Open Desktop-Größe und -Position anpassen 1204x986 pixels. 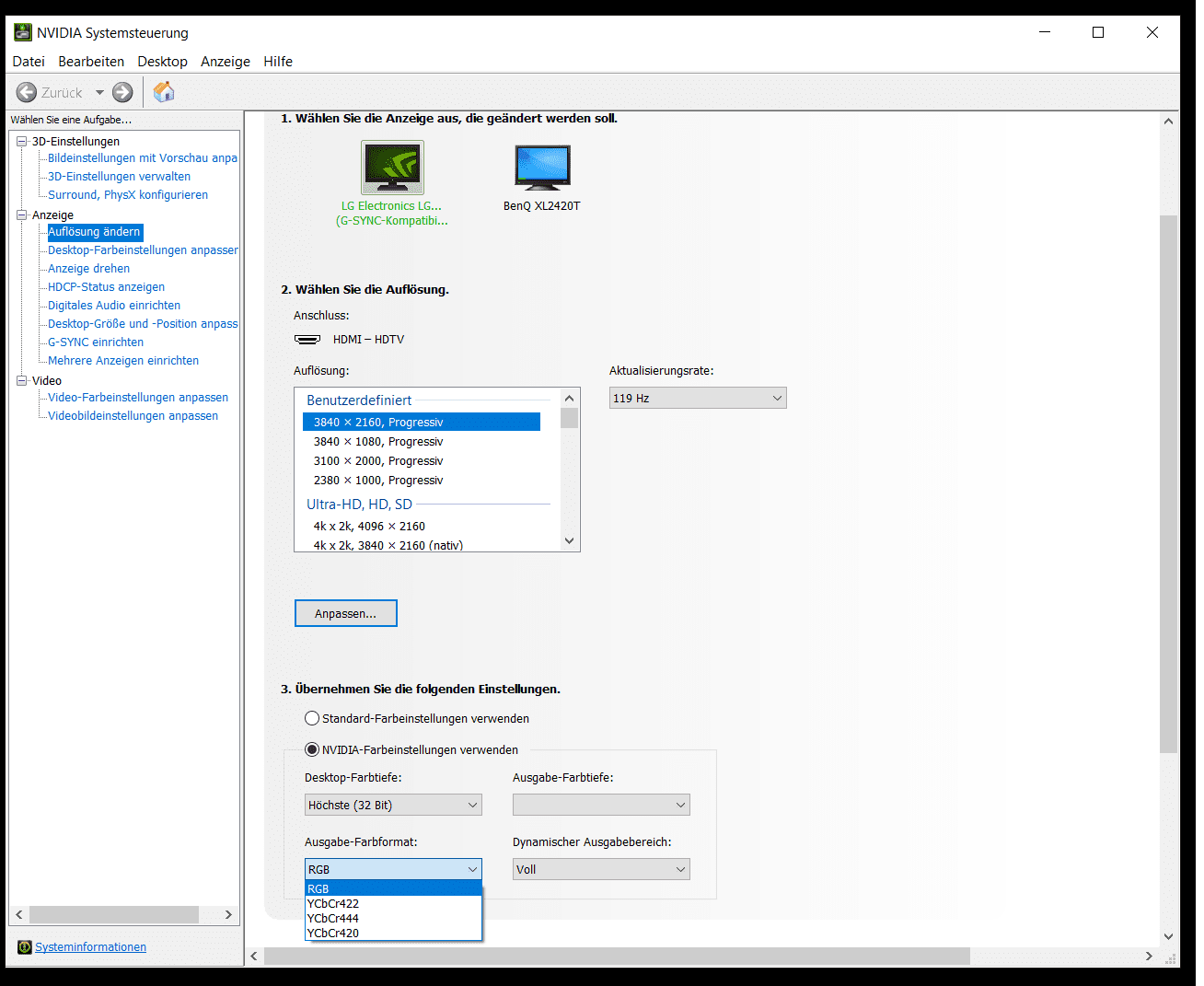pos(143,324)
